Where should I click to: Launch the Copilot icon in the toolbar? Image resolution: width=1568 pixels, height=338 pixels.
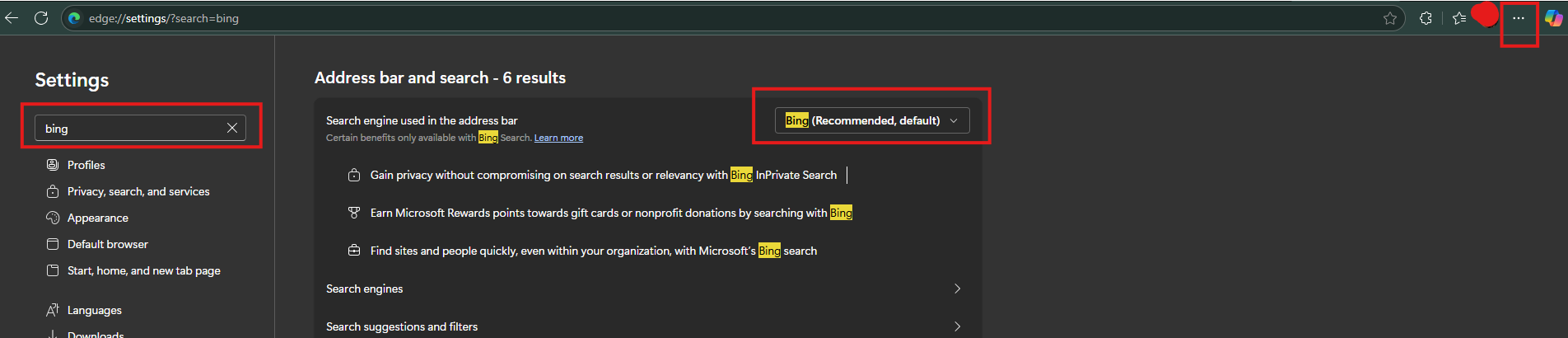[1553, 18]
